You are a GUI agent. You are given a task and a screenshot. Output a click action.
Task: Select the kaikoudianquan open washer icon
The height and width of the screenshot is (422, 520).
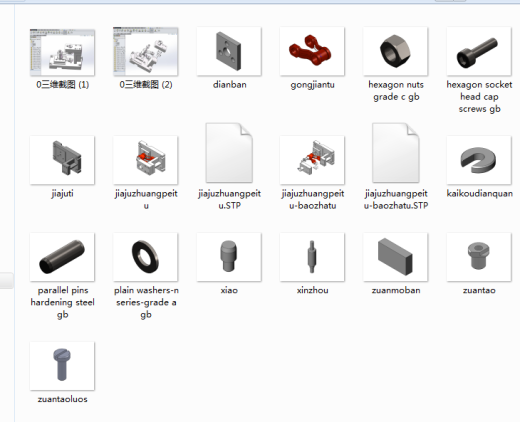point(479,160)
